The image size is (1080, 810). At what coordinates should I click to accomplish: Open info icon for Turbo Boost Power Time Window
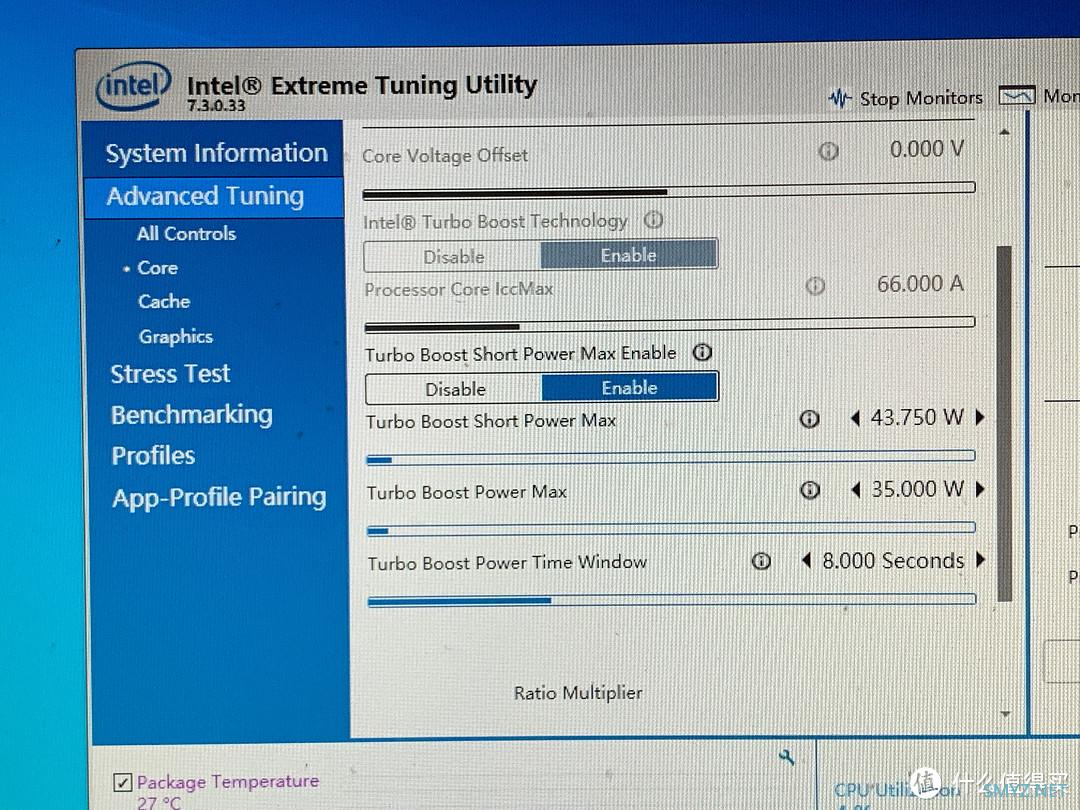point(761,561)
